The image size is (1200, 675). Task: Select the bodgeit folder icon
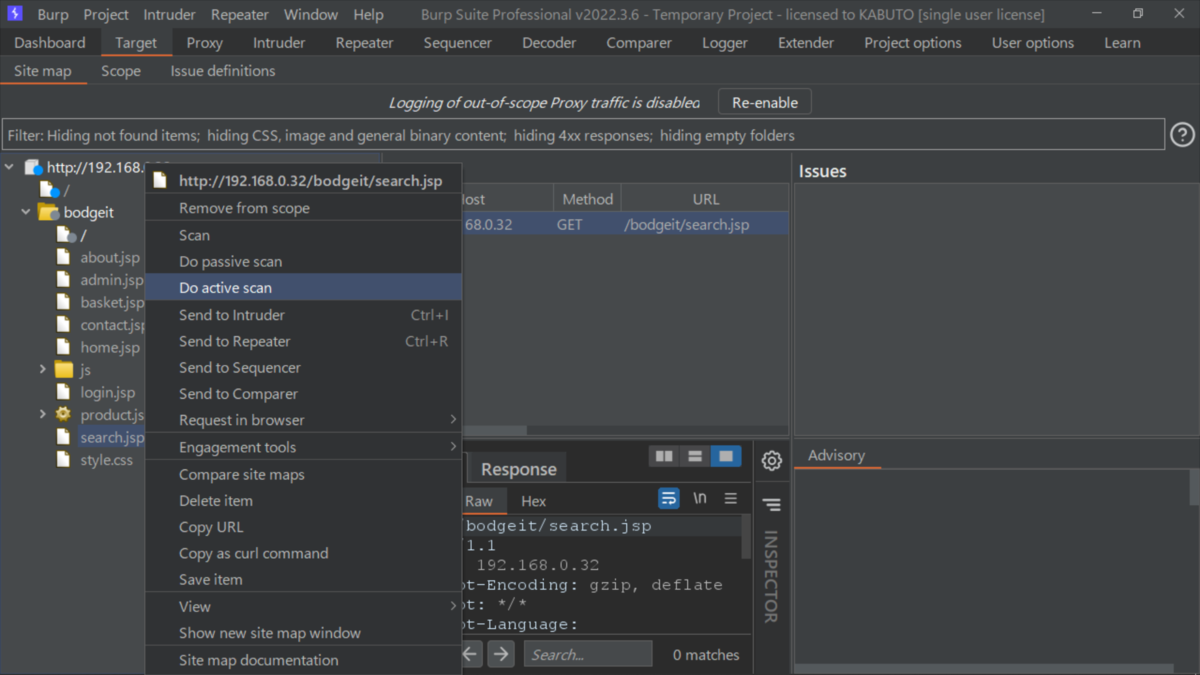pyautogui.click(x=48, y=212)
